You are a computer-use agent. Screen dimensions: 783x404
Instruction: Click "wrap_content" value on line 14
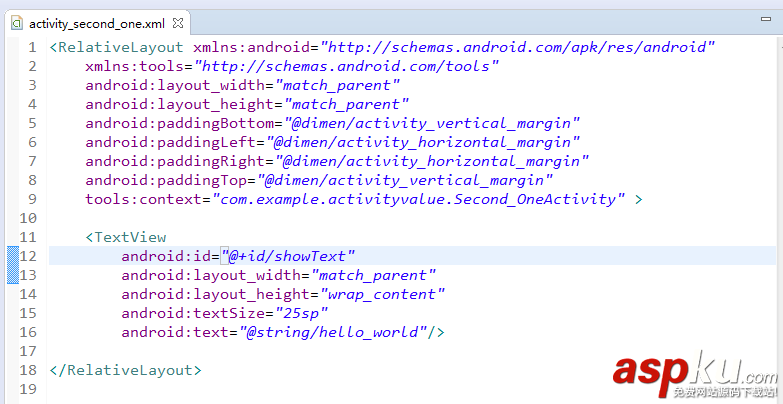(x=382, y=294)
